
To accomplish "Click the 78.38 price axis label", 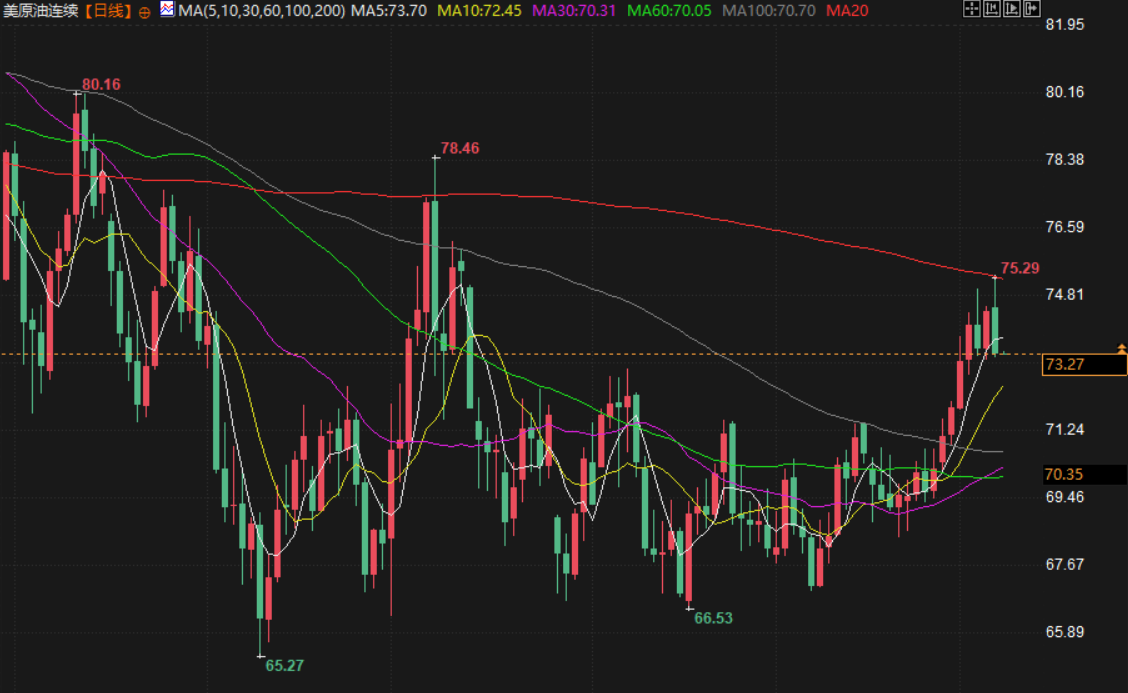I will tap(1065, 159).
